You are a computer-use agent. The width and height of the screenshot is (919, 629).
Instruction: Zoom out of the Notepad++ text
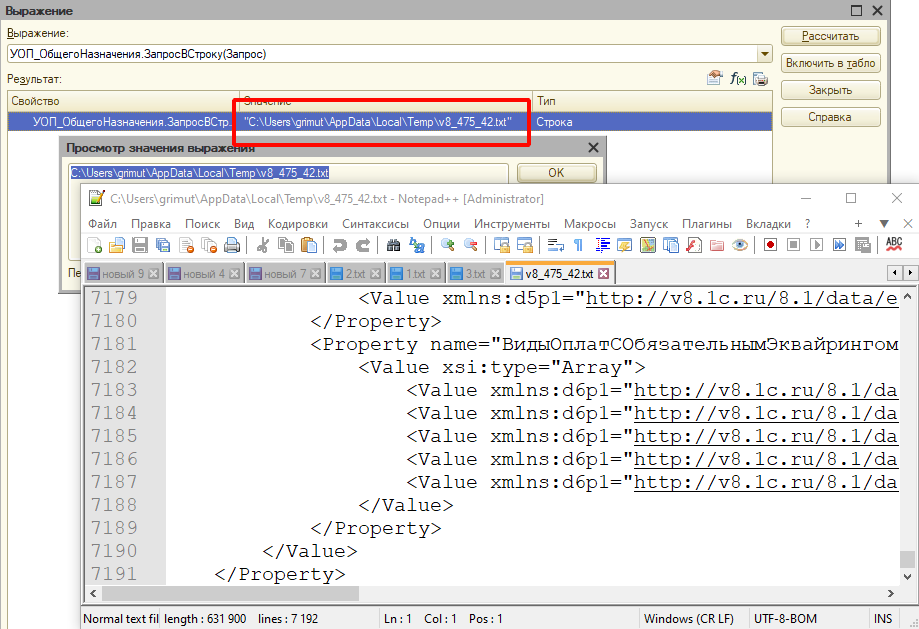coord(470,244)
